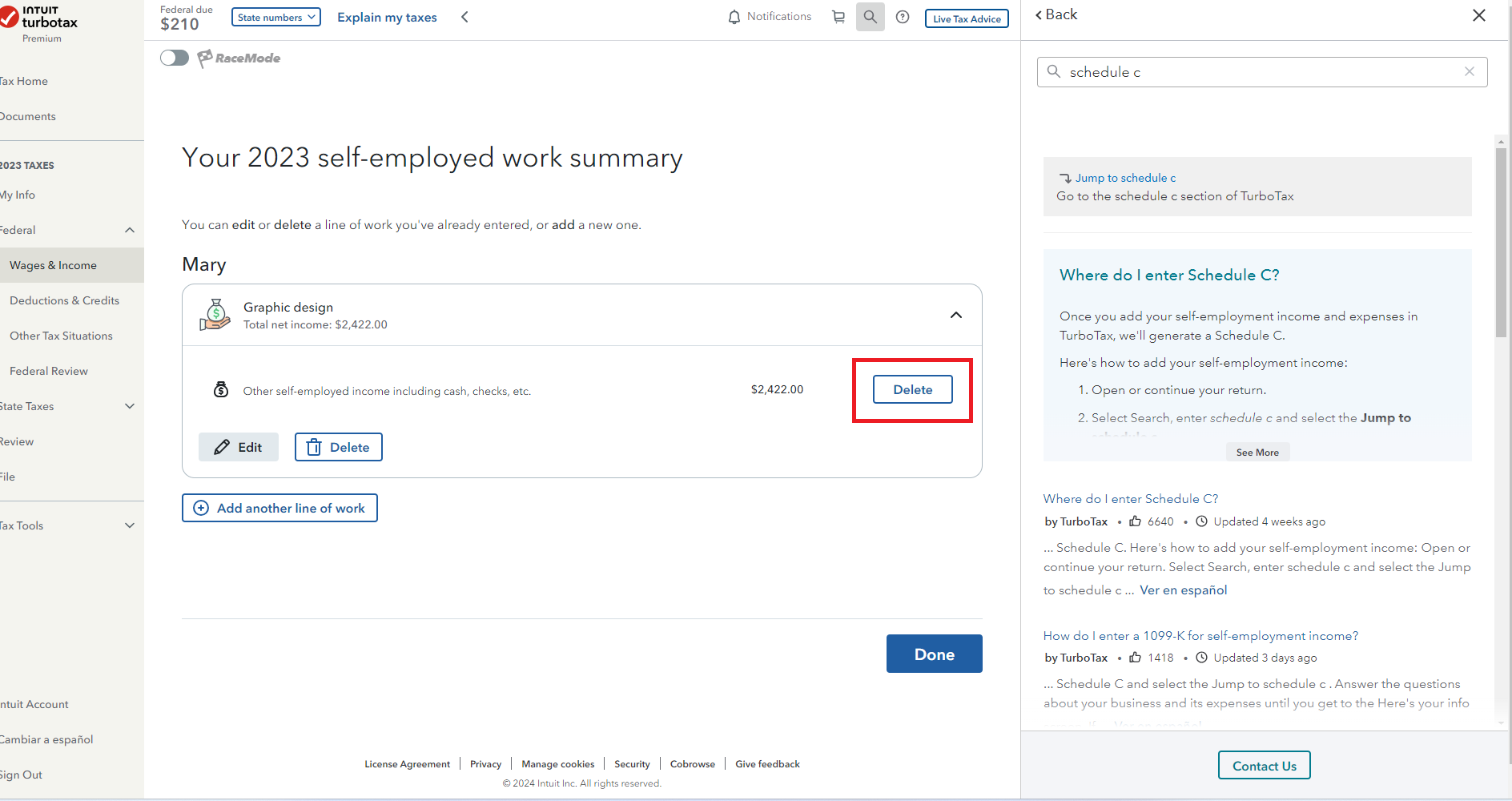
Task: Open Privacy footer link
Action: coord(485,764)
